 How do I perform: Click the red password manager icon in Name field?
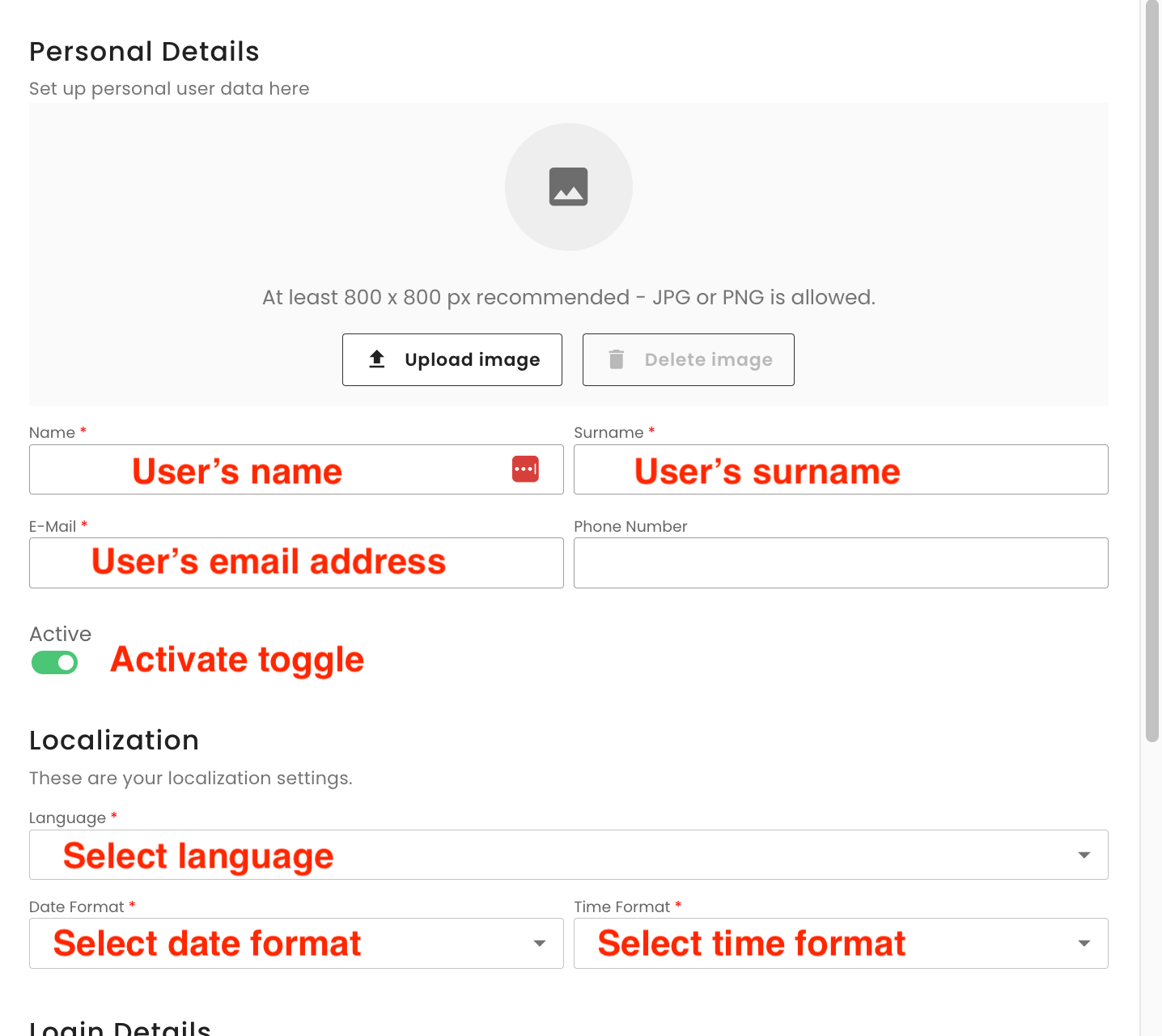[x=525, y=469]
